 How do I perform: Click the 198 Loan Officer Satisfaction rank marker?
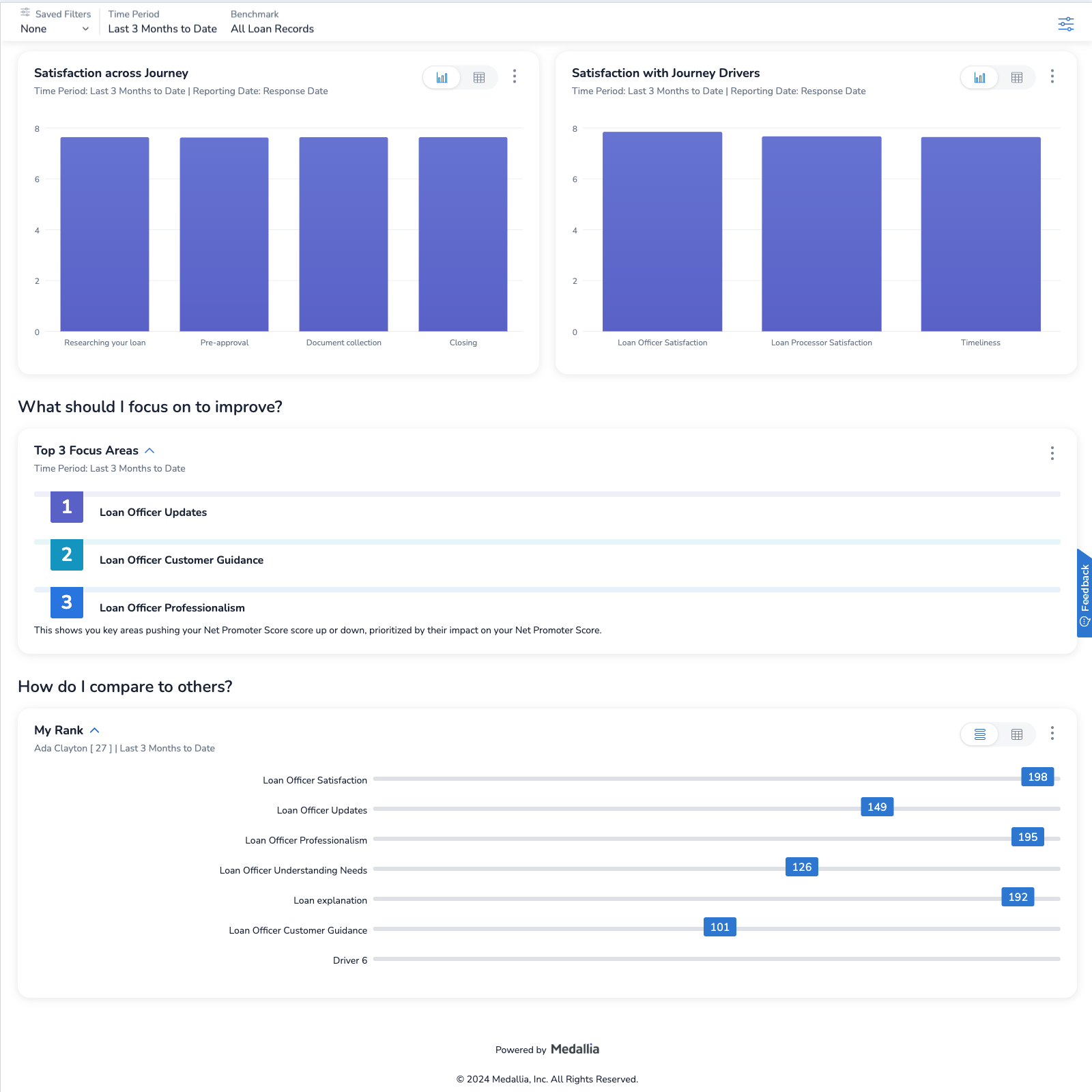click(1037, 777)
